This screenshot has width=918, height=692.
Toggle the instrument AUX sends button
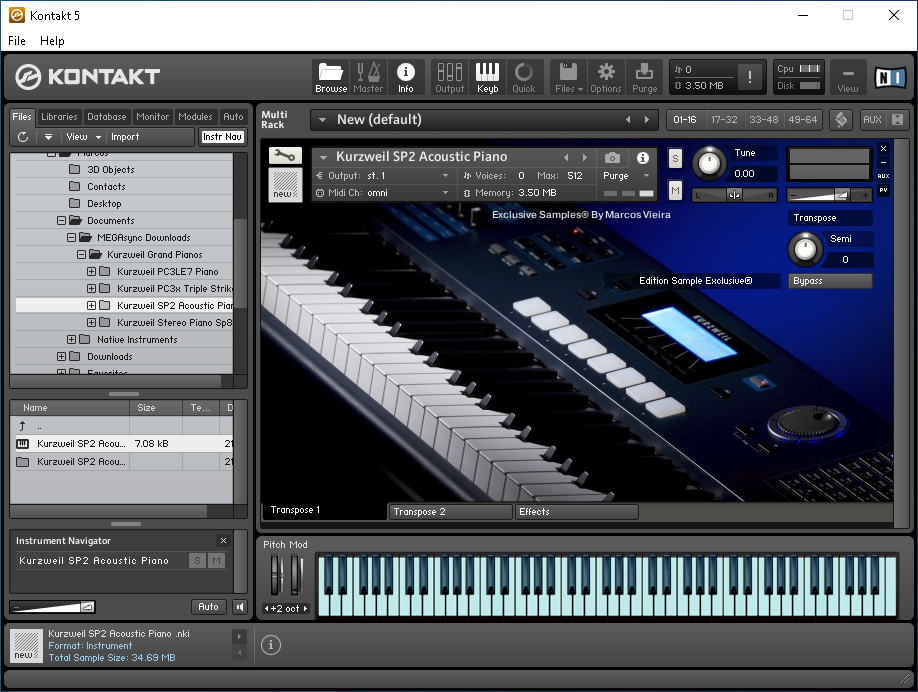[x=883, y=176]
